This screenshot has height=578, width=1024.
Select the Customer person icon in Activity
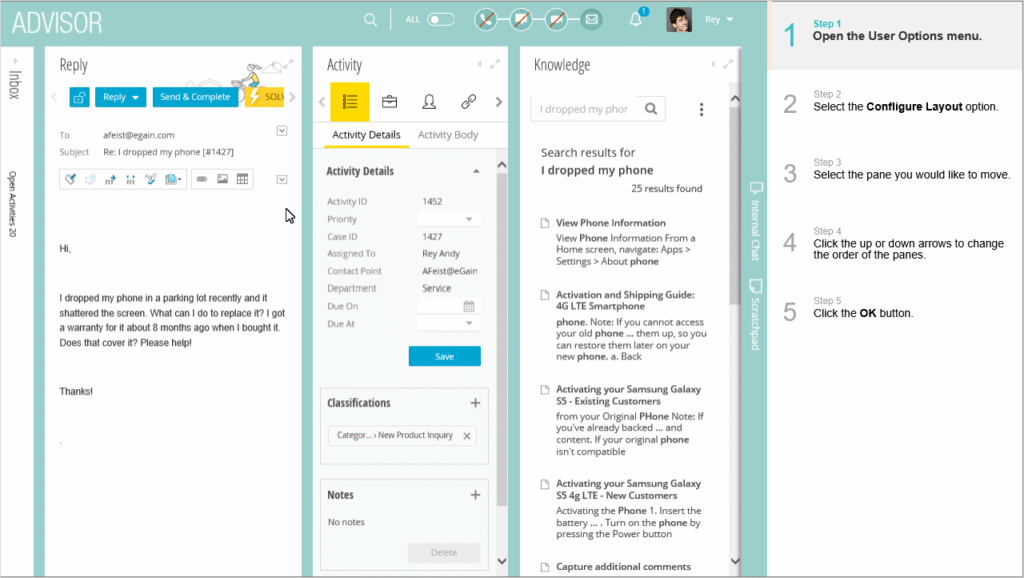click(429, 102)
